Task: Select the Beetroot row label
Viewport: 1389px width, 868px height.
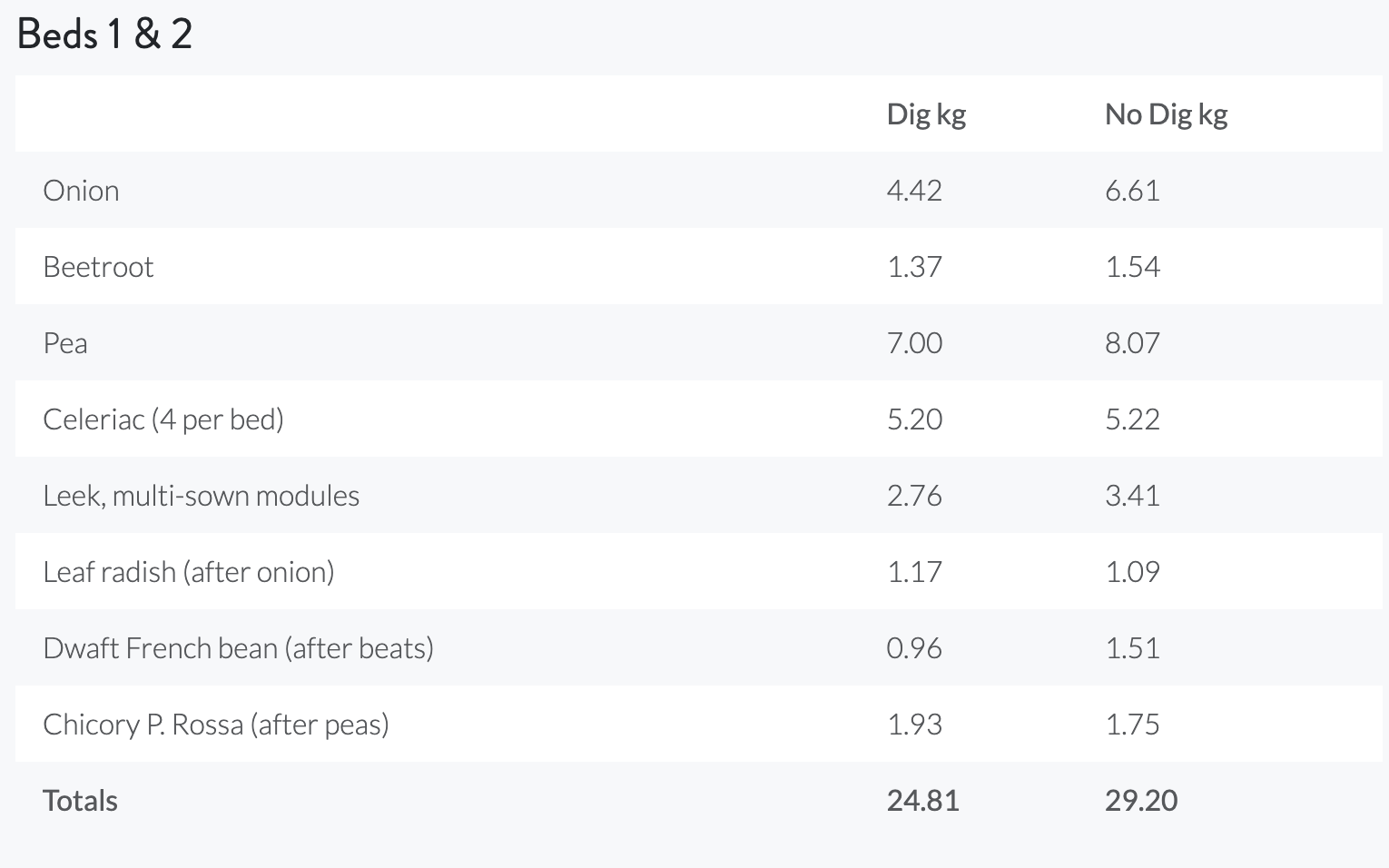Action: coord(98,267)
